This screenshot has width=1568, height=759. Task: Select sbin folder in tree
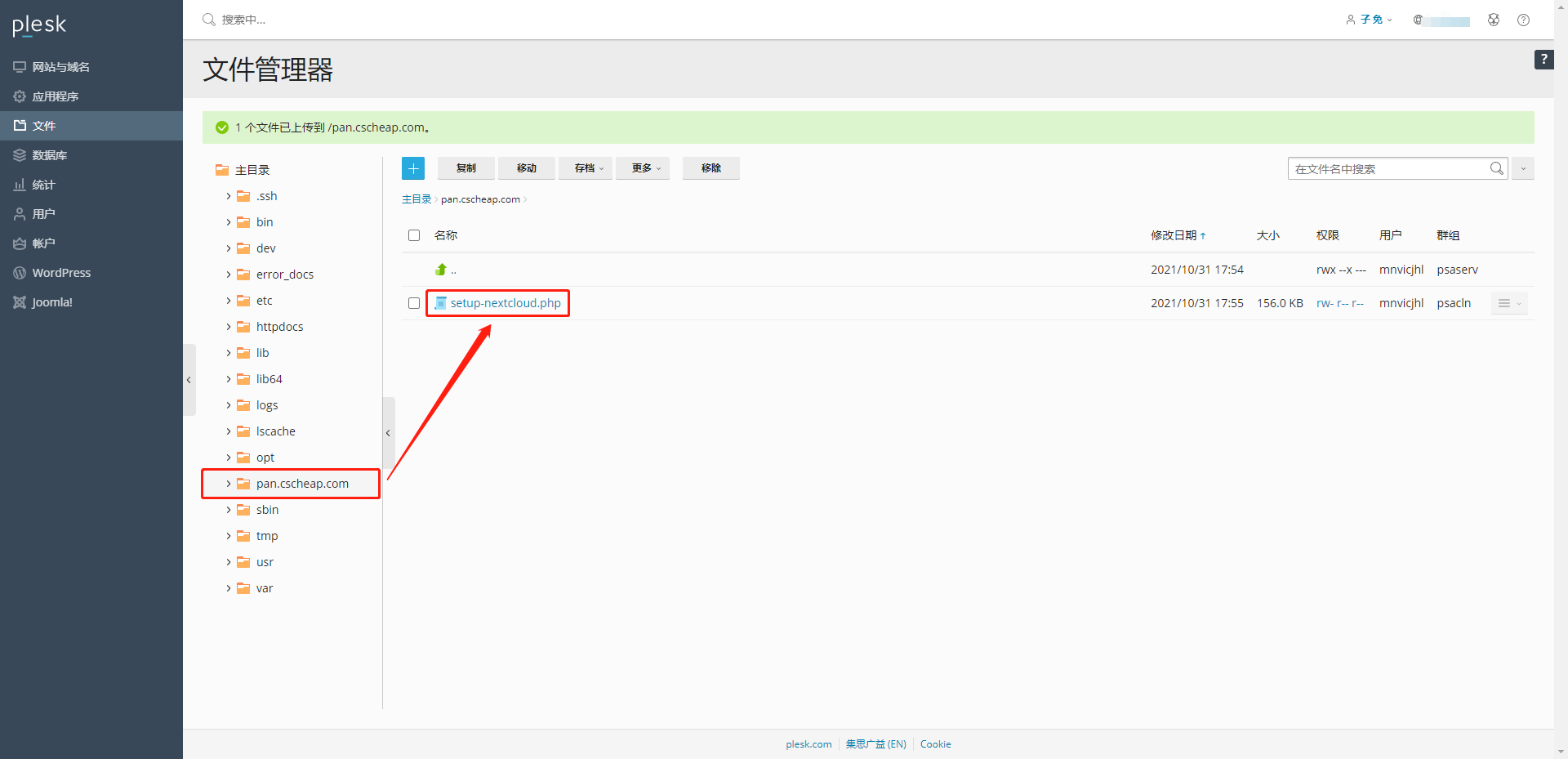[x=267, y=510]
